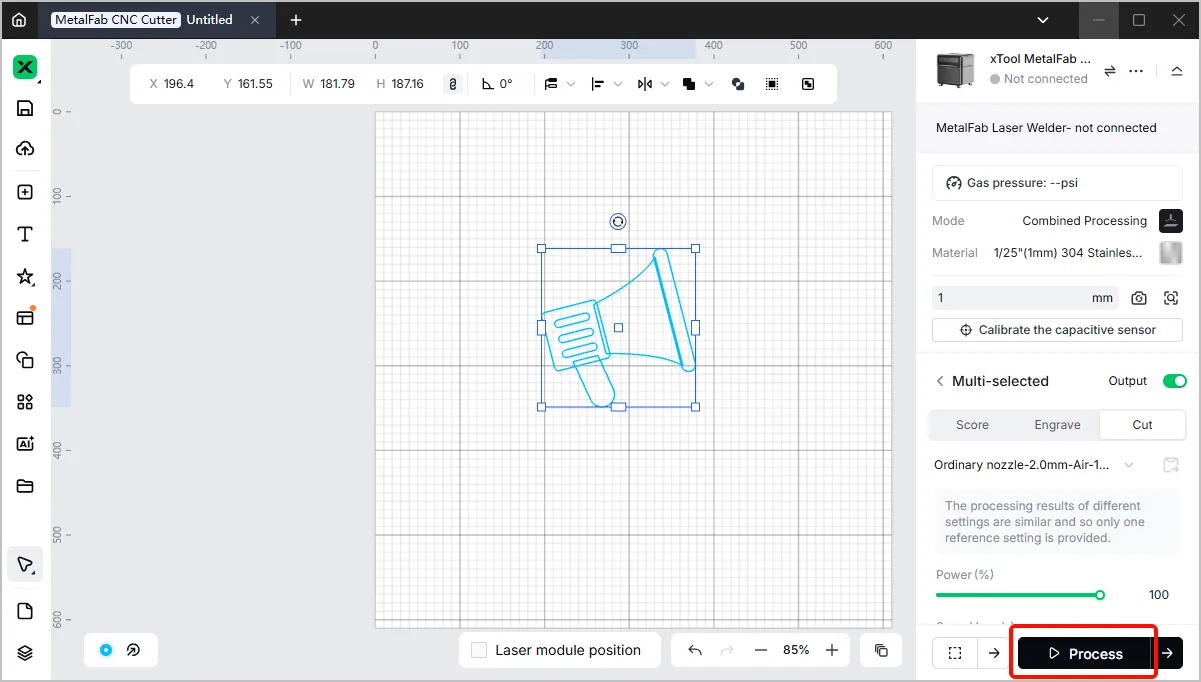1201x682 pixels.
Task: Click the switch device arrows icon
Action: [x=1109, y=71]
